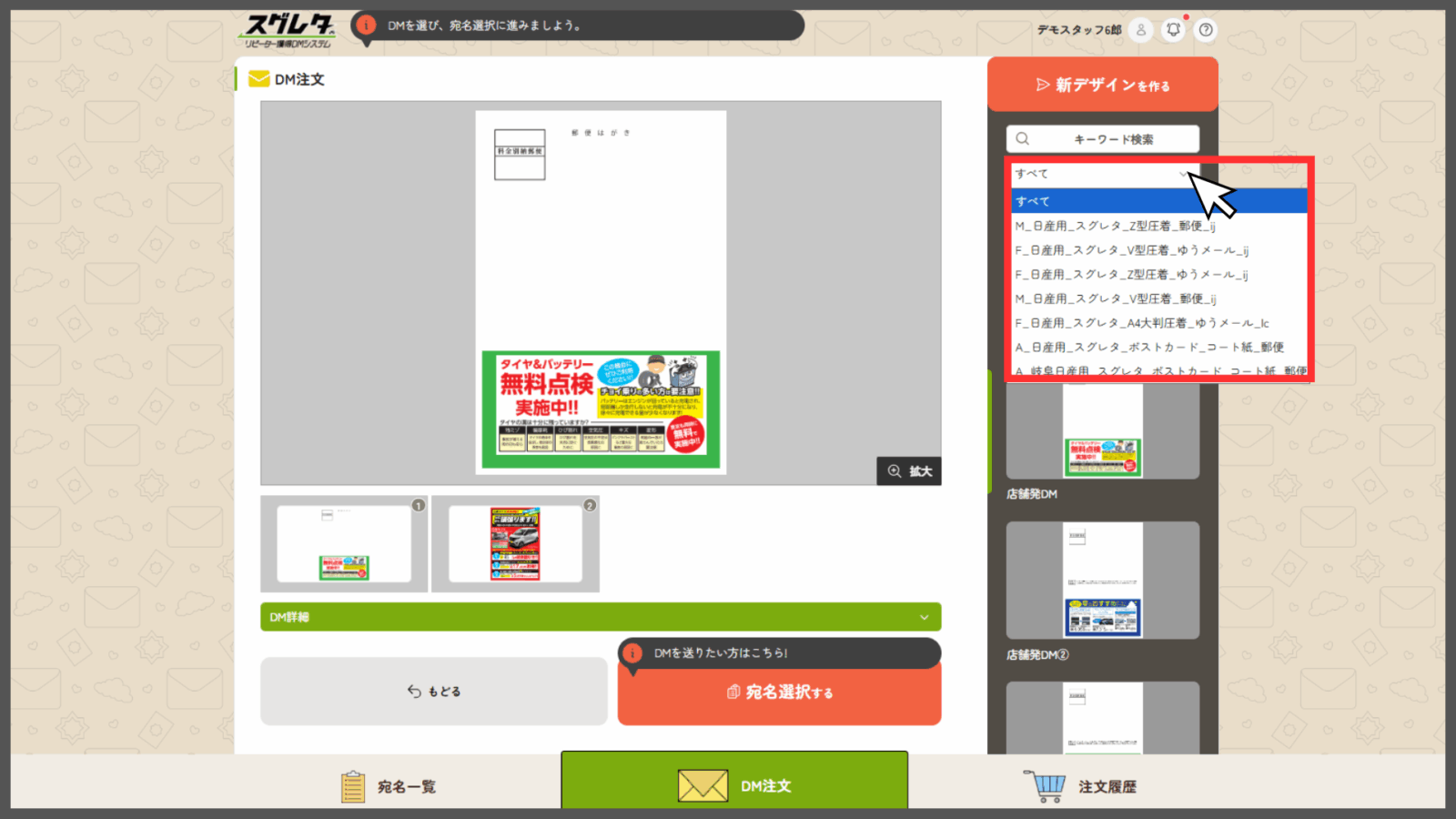Expand the DM詳細 section
This screenshot has width=1456, height=819.
coord(601,617)
